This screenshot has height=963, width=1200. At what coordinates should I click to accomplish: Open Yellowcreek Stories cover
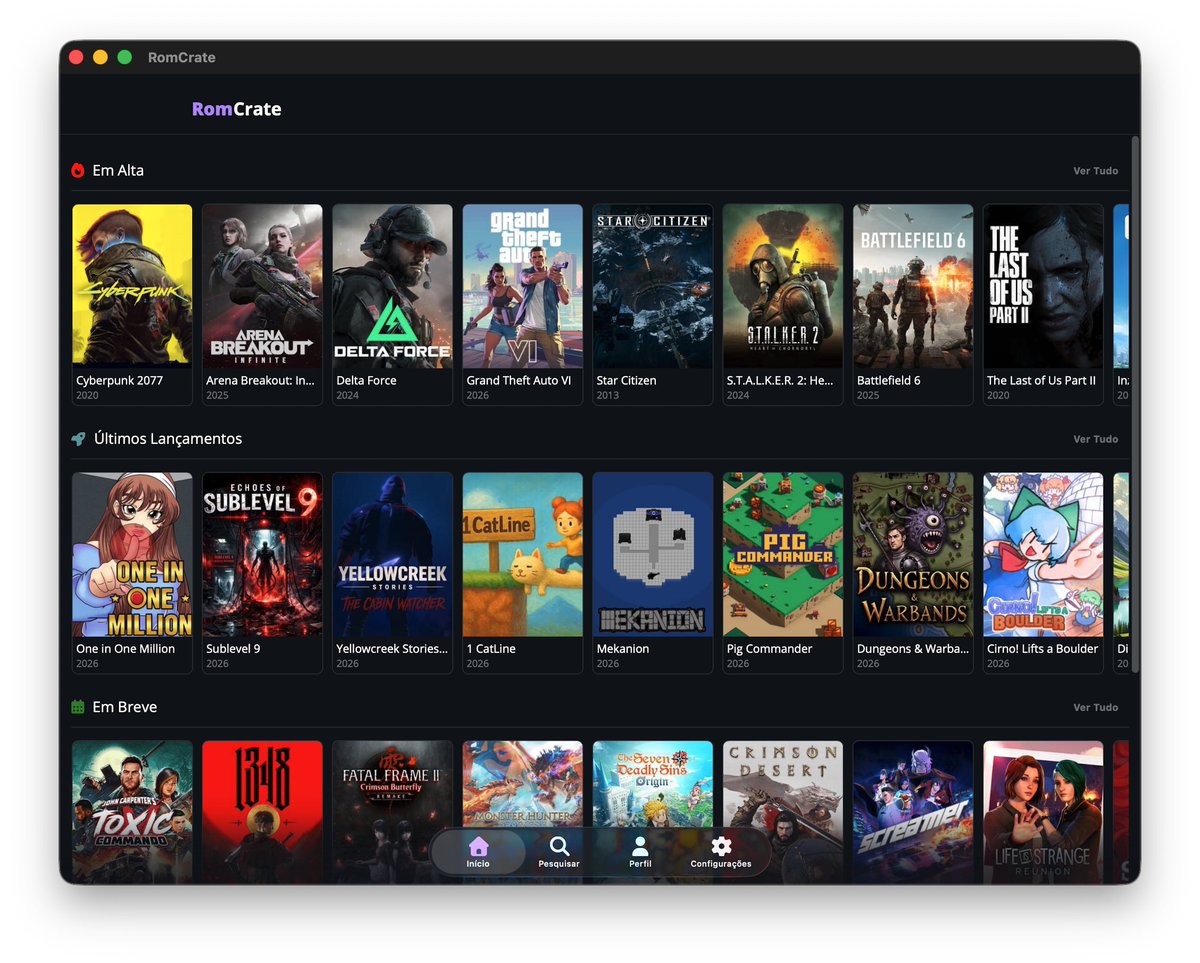(x=392, y=554)
